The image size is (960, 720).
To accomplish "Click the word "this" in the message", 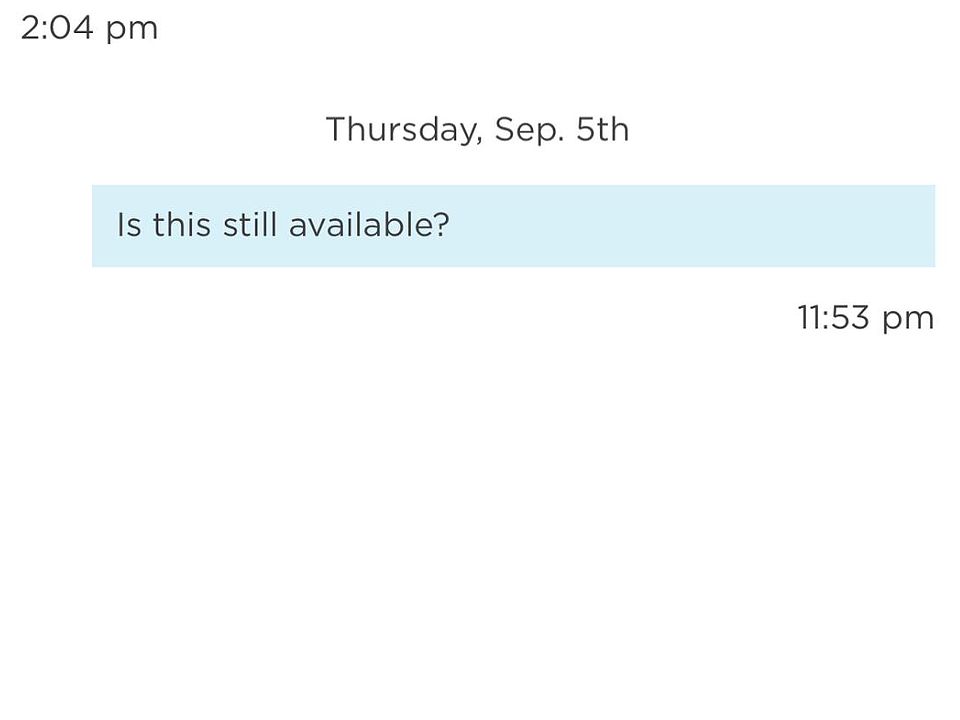I will (x=182, y=225).
